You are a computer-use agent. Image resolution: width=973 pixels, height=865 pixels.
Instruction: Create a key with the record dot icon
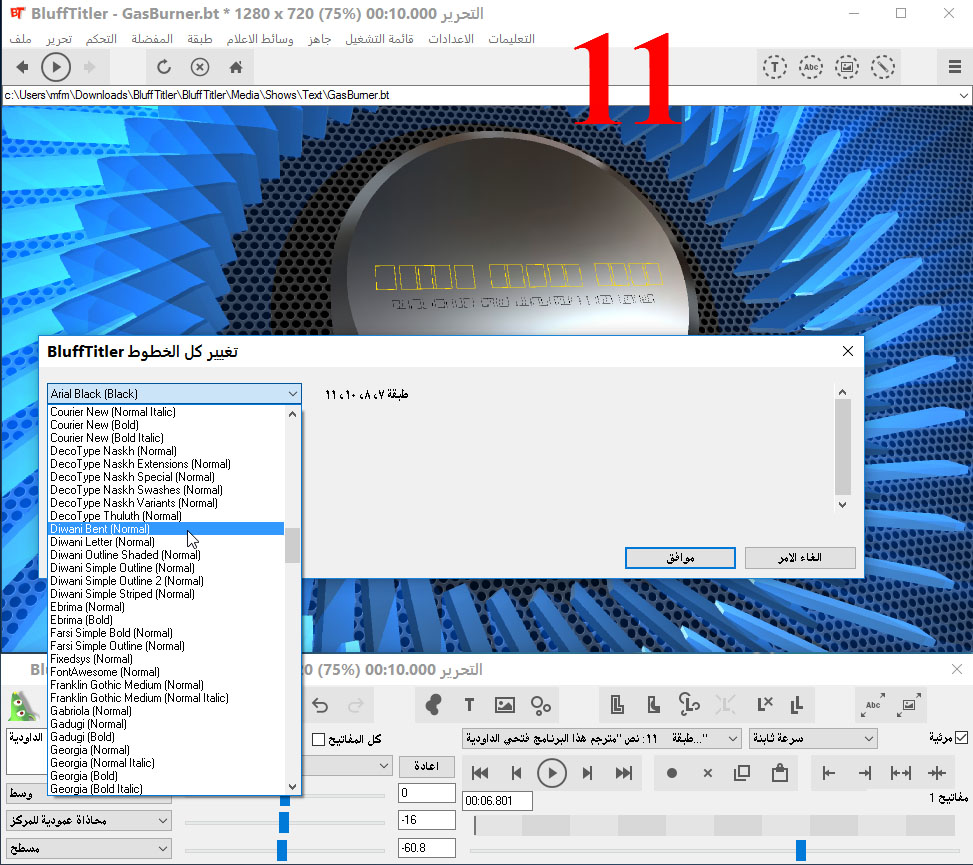click(x=671, y=773)
